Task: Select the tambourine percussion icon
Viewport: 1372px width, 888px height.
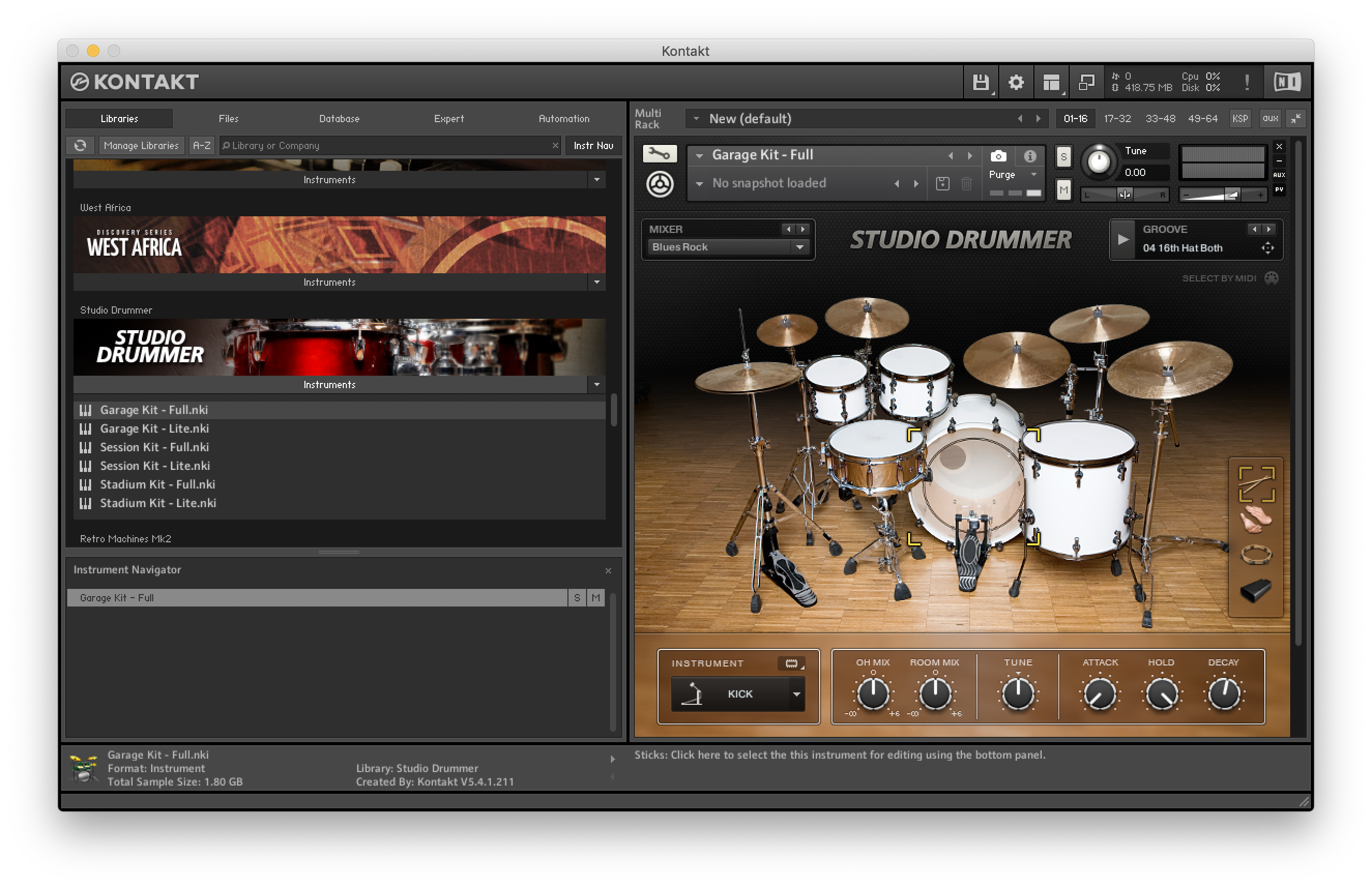Action: tap(1256, 554)
